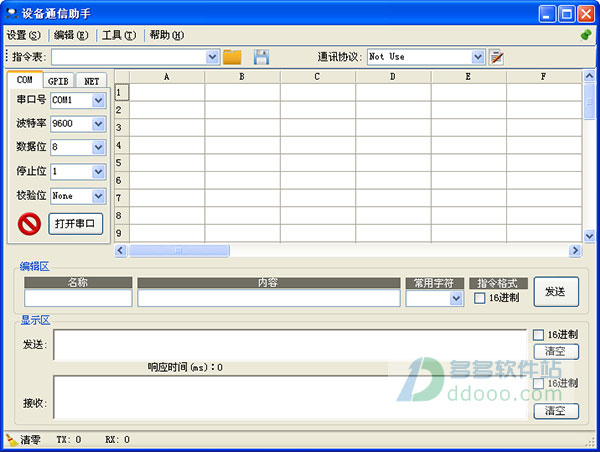
Task: Close the 设备通信助手 window
Action: click(x=586, y=14)
